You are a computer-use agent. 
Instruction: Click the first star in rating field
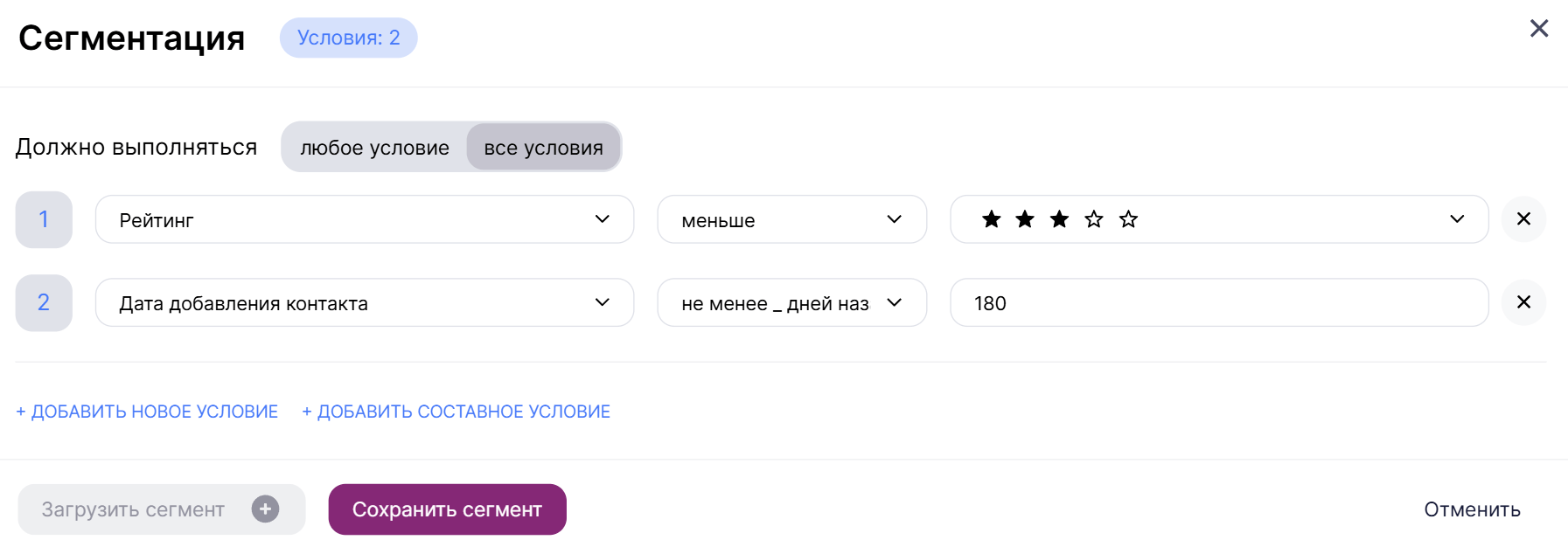991,219
